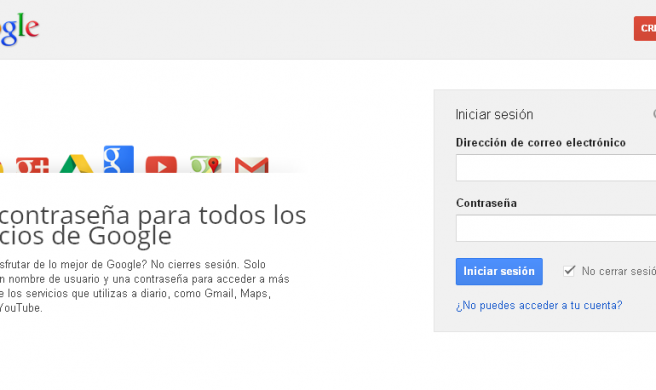Toggle the No cerrar sesión checkbox

(x=569, y=271)
